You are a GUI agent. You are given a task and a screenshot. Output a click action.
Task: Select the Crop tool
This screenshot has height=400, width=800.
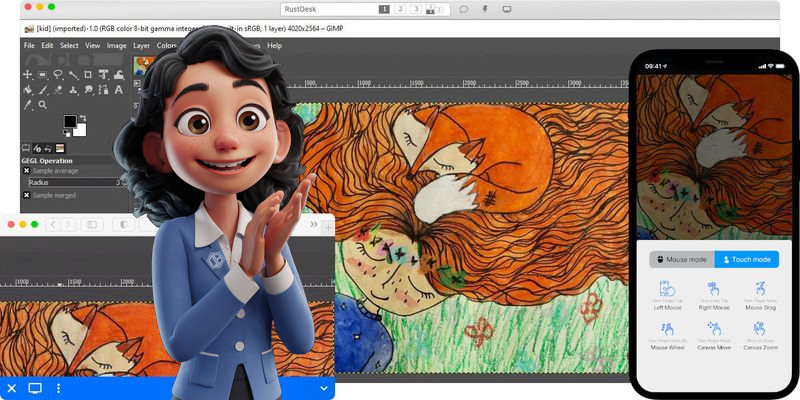(x=88, y=75)
